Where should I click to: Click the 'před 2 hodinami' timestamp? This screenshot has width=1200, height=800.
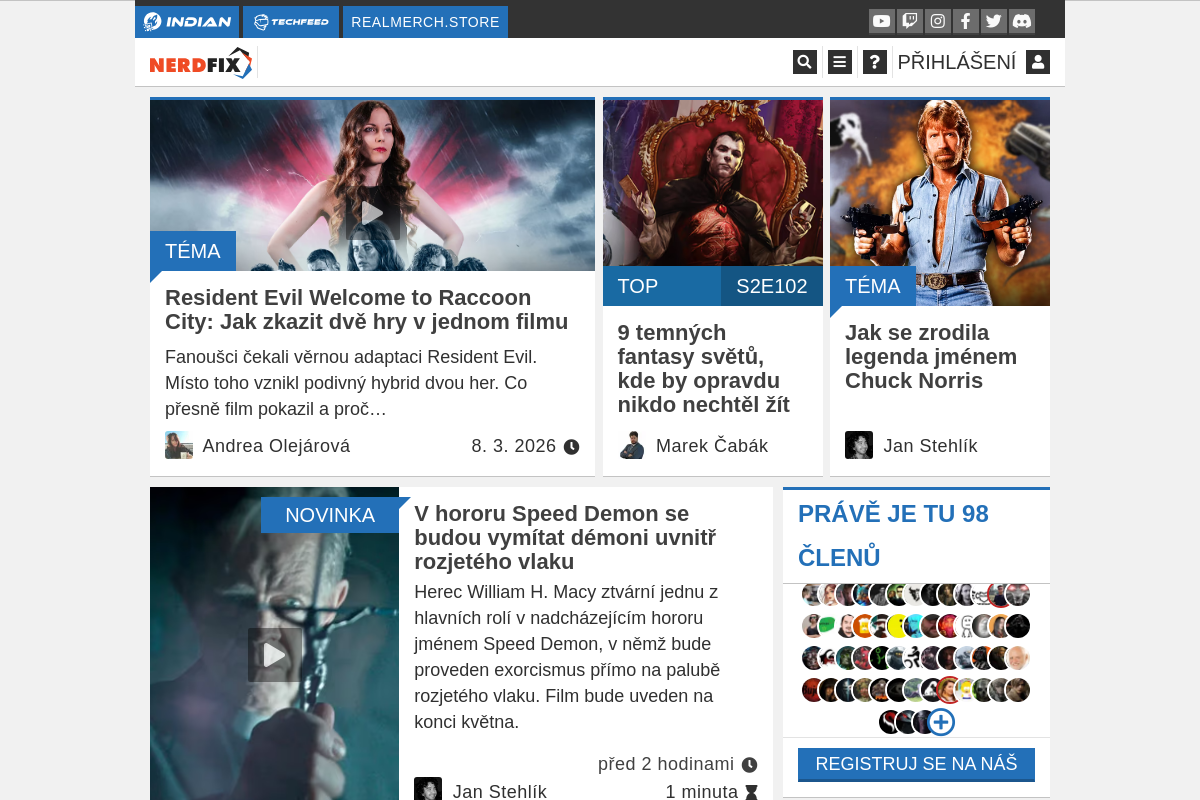click(x=666, y=764)
